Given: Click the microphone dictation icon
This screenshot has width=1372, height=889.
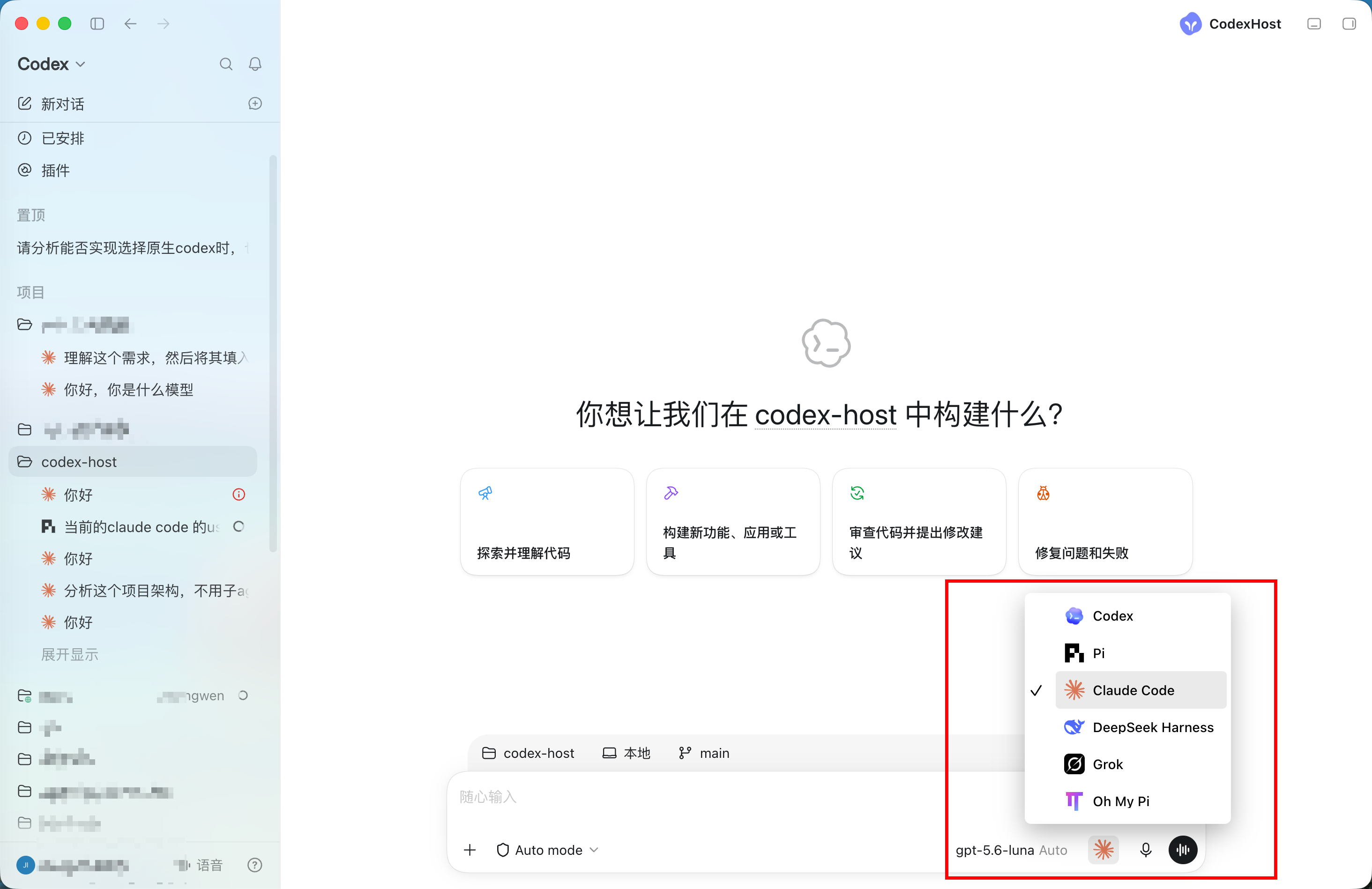Looking at the screenshot, I should click(1146, 850).
